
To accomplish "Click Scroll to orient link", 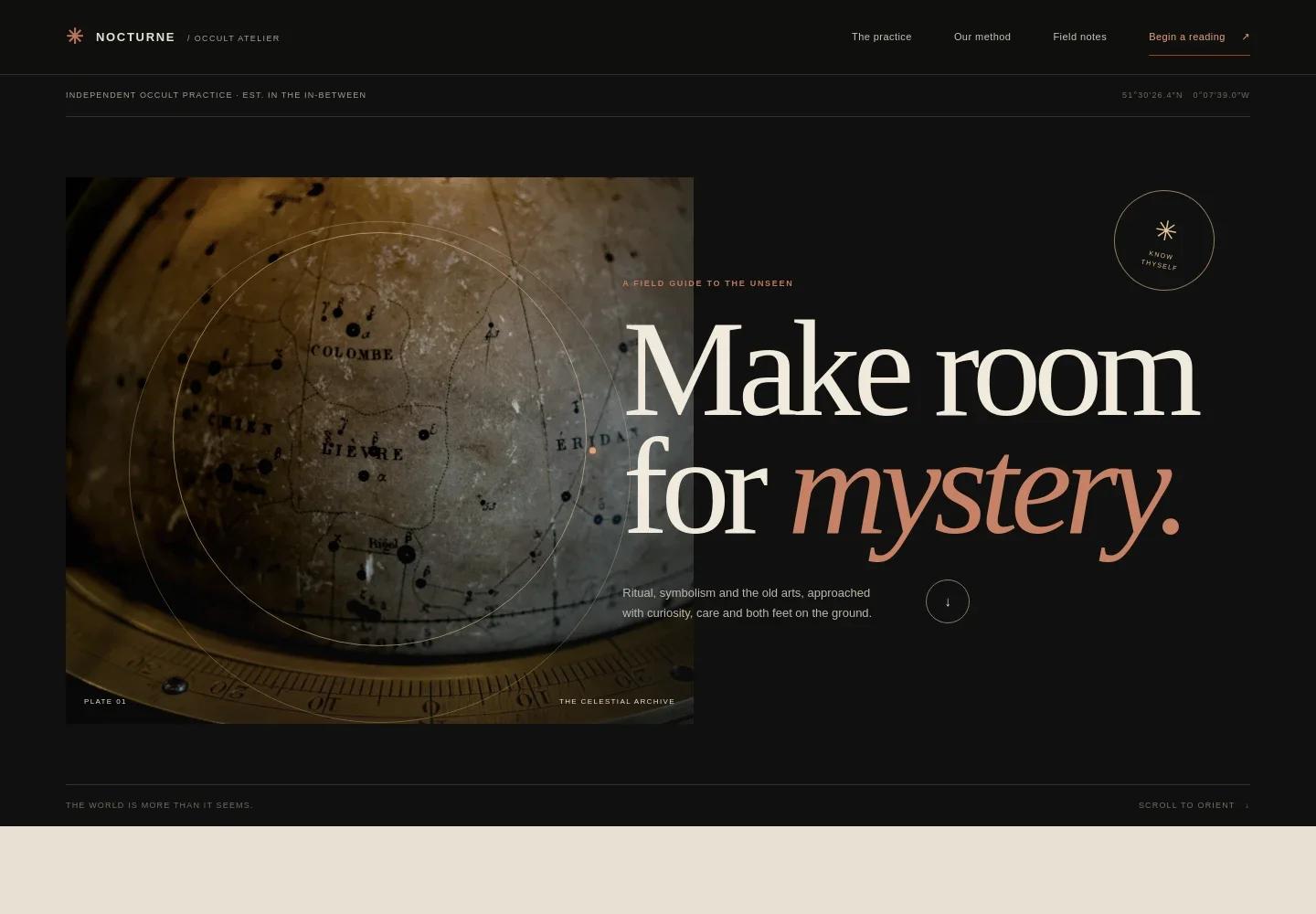I will 1194,805.
